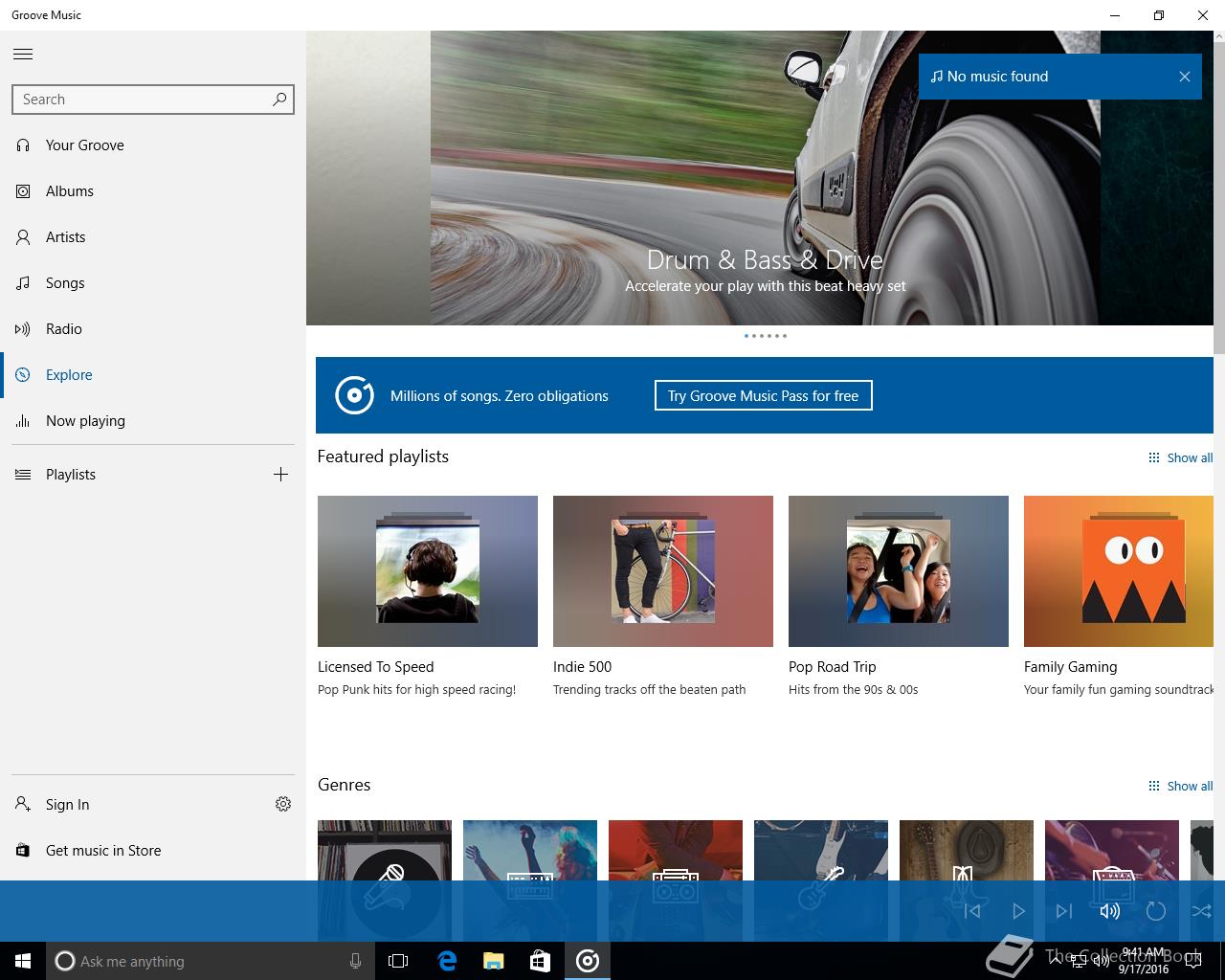Screen dimensions: 1225x980
Task: Toggle shuffle mode
Action: click(x=1202, y=911)
